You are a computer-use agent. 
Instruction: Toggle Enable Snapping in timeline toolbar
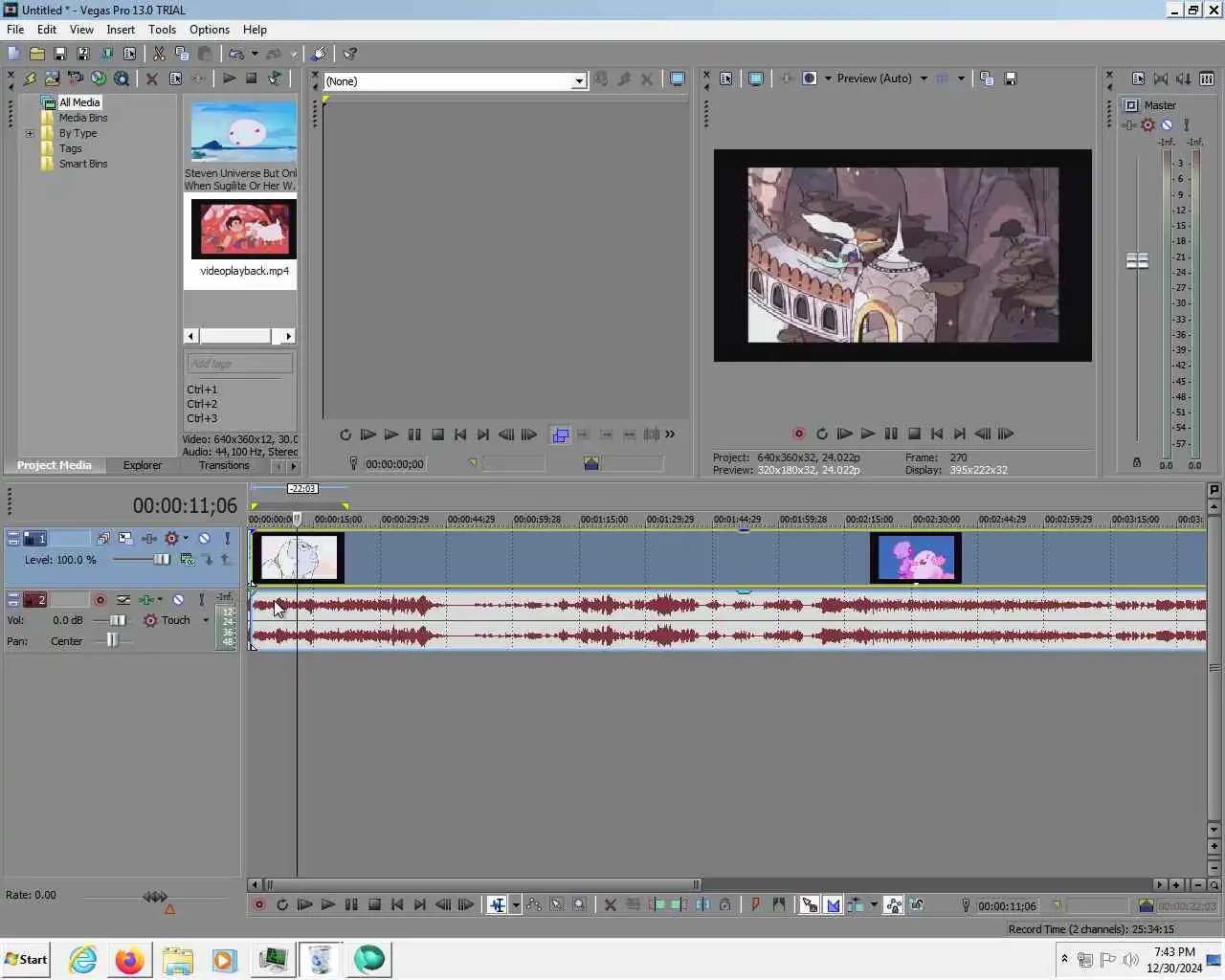(810, 904)
